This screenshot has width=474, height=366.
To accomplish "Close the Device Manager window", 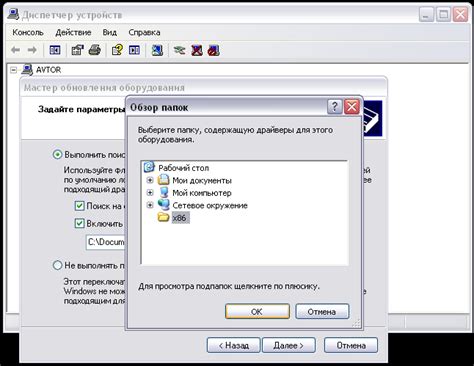I will tap(461, 14).
